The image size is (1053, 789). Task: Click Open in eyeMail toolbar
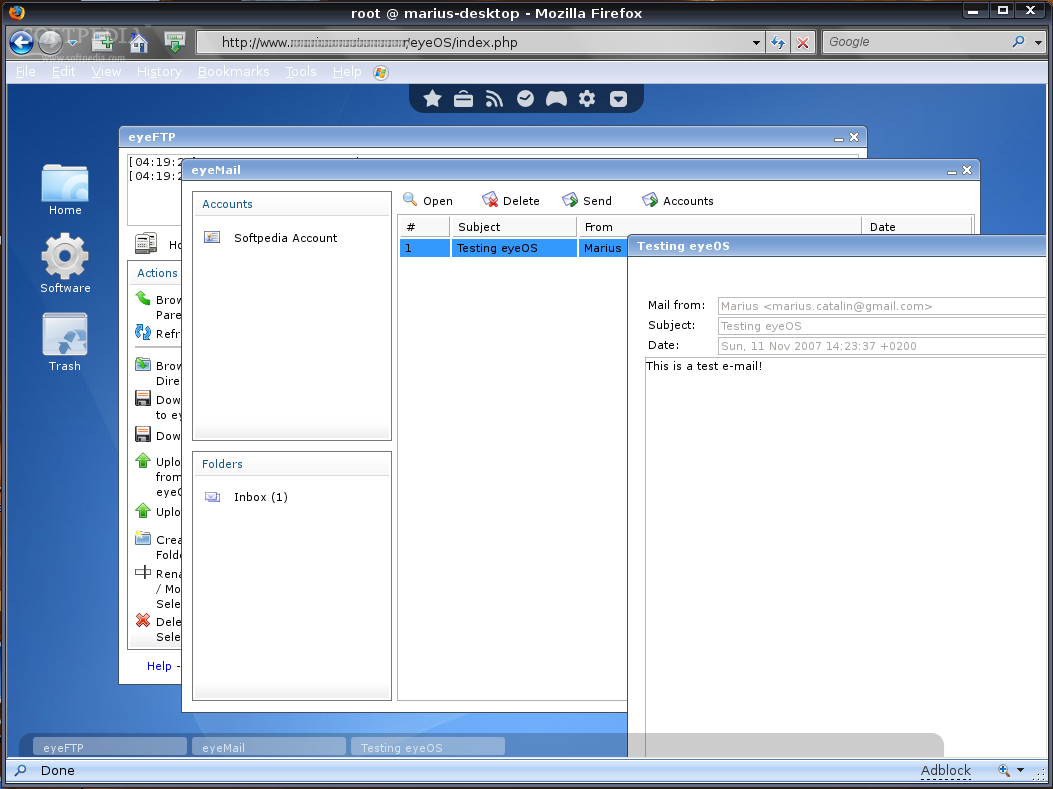point(428,200)
